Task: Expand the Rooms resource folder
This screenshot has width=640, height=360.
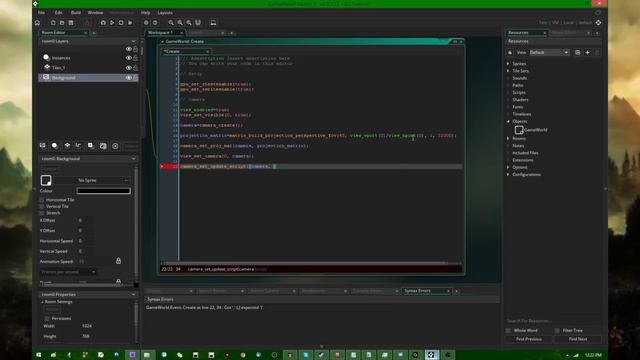Action: 508,139
